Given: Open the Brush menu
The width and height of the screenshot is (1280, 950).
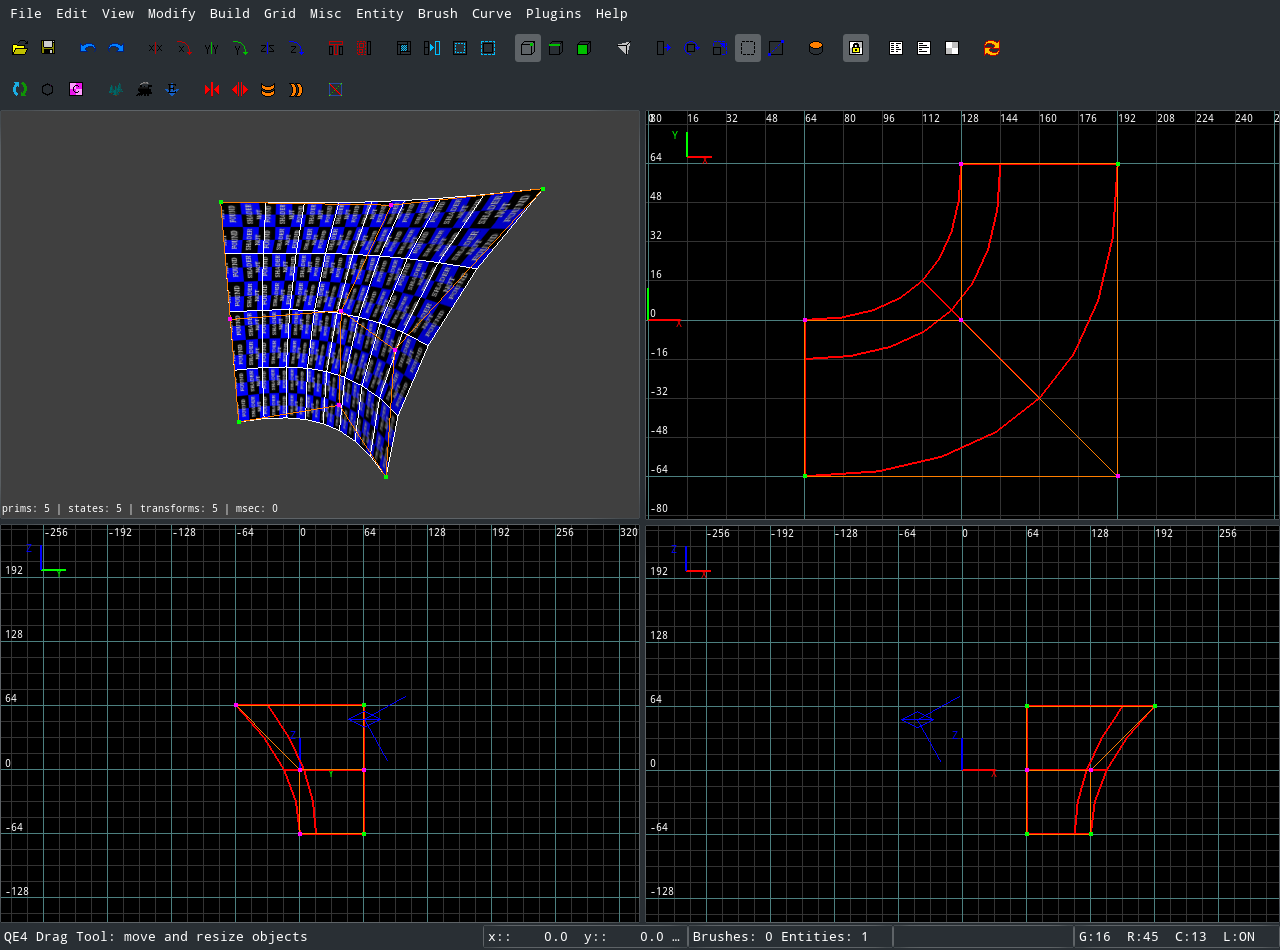Looking at the screenshot, I should pyautogui.click(x=437, y=13).
